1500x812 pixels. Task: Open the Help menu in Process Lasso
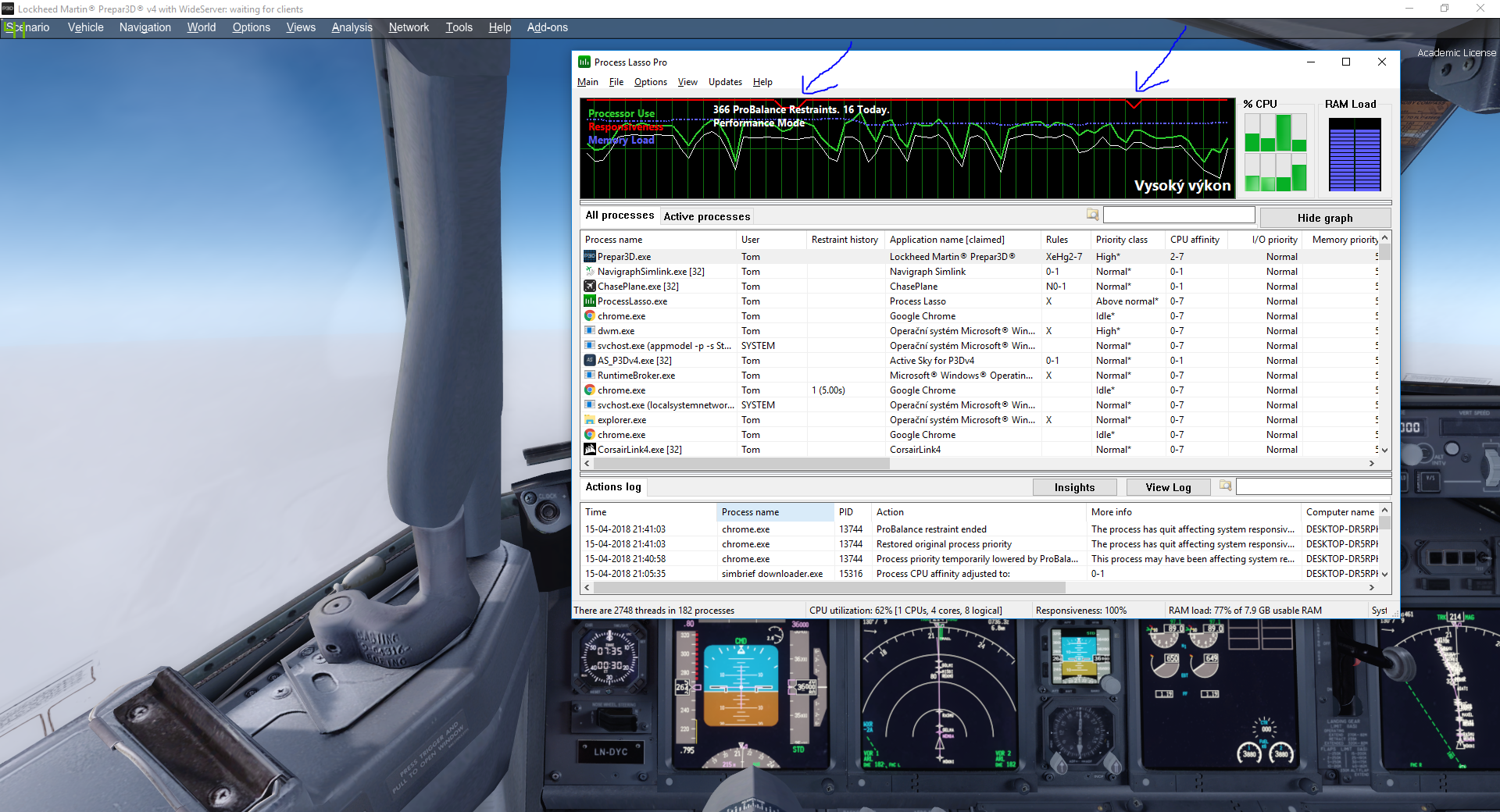pos(762,82)
